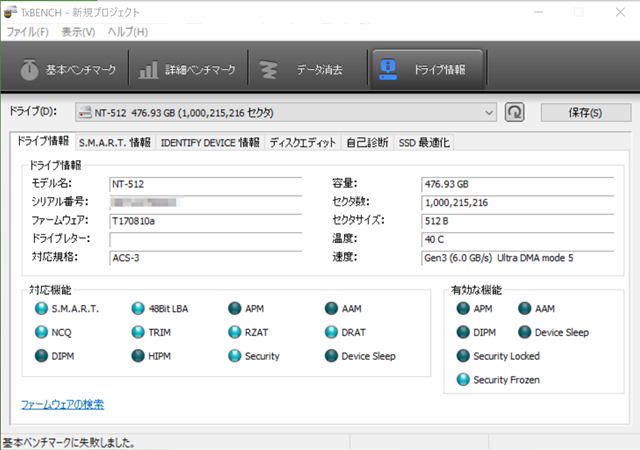The image size is (640, 450).
Task: Select the ドライブ情報 sub-tab
Action: [43, 141]
